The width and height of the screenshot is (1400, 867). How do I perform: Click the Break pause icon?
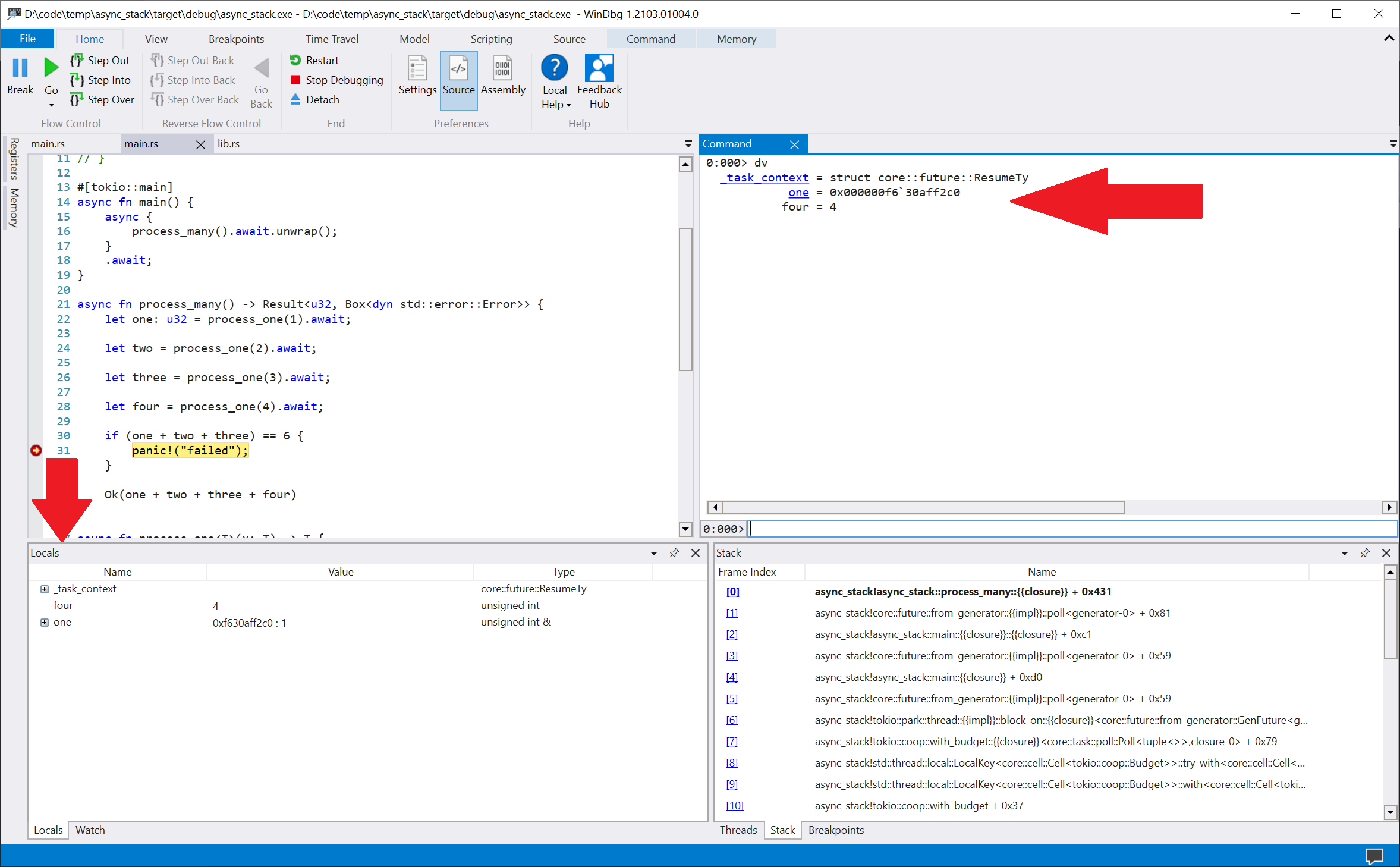[x=20, y=68]
